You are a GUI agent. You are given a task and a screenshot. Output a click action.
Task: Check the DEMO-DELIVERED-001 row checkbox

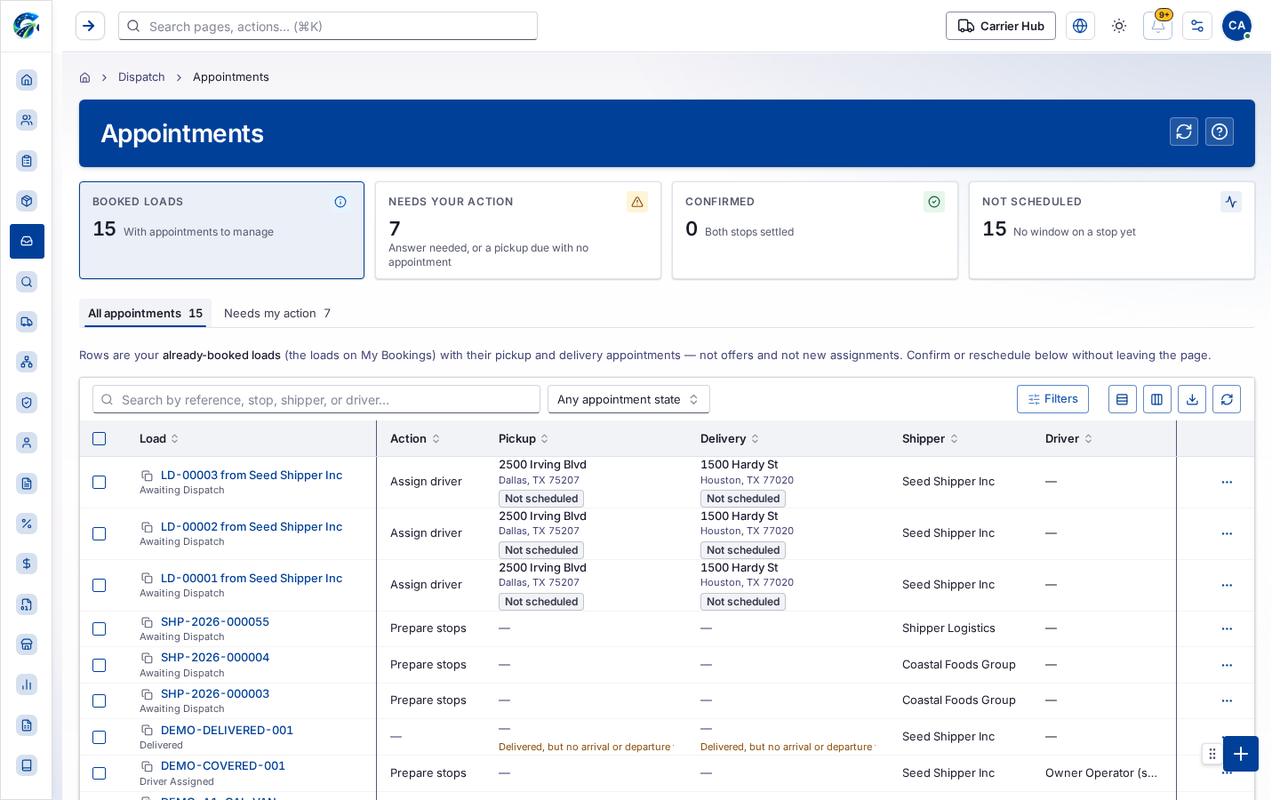coord(99,737)
